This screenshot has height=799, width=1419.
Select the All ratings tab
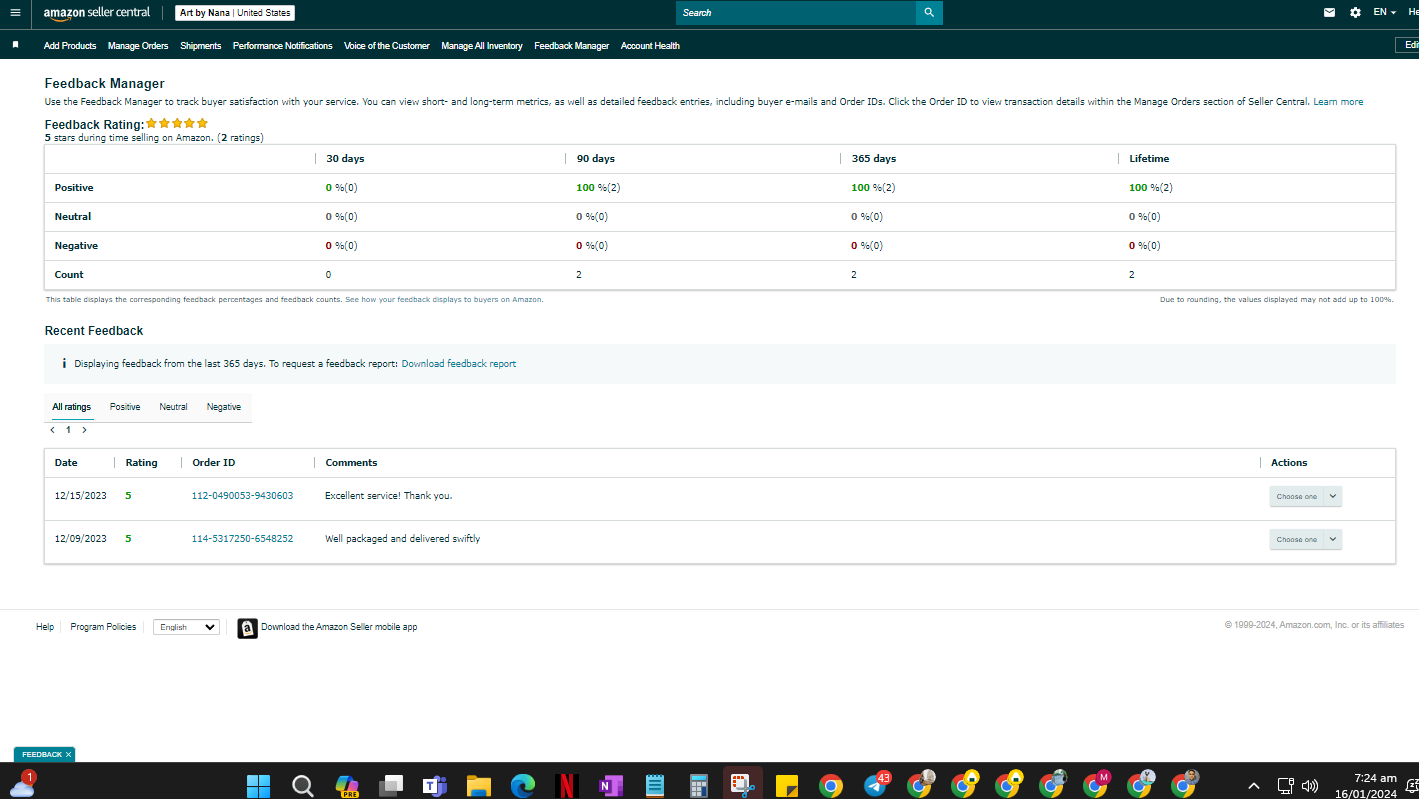pyautogui.click(x=72, y=407)
